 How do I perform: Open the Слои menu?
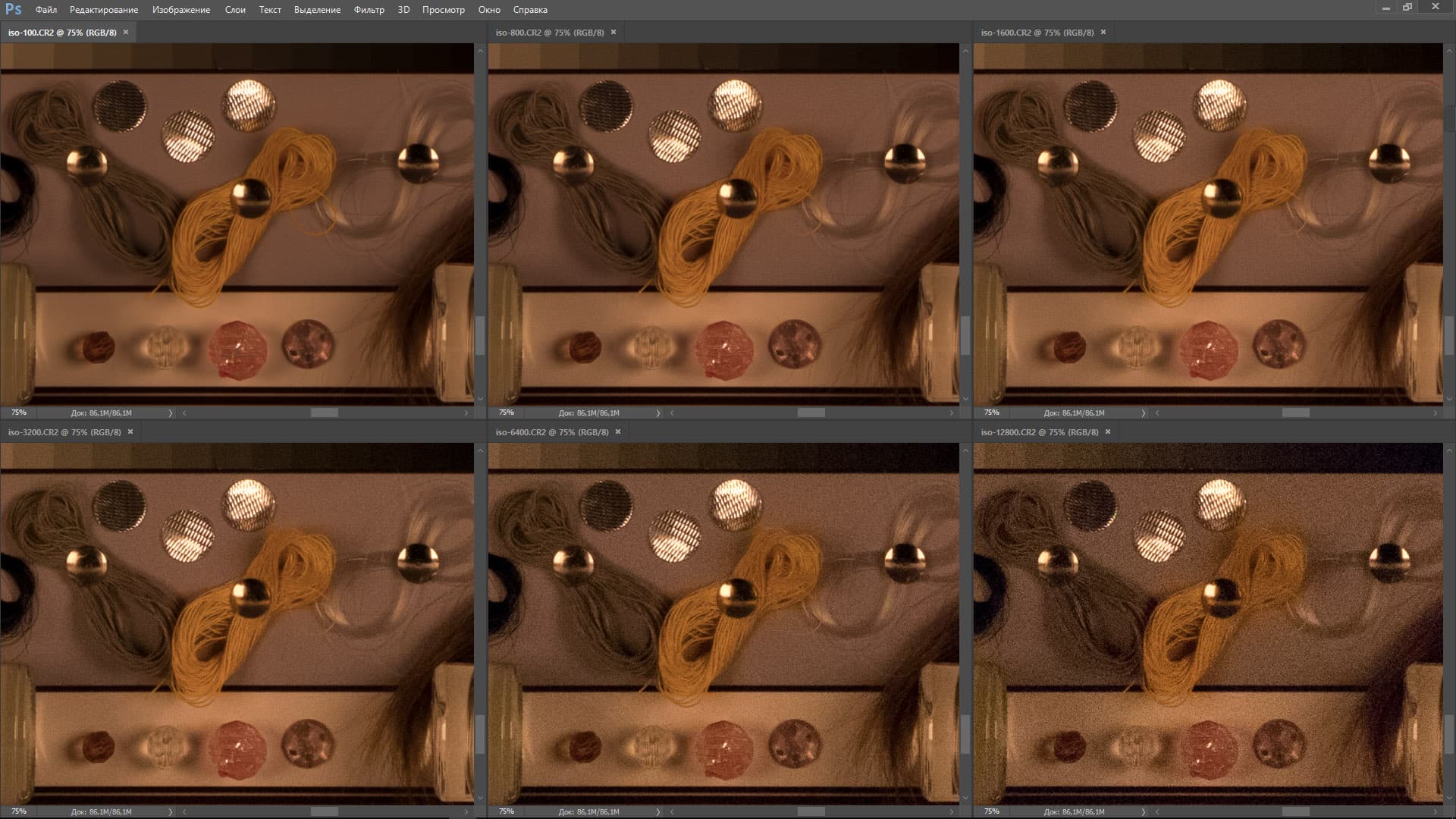235,10
